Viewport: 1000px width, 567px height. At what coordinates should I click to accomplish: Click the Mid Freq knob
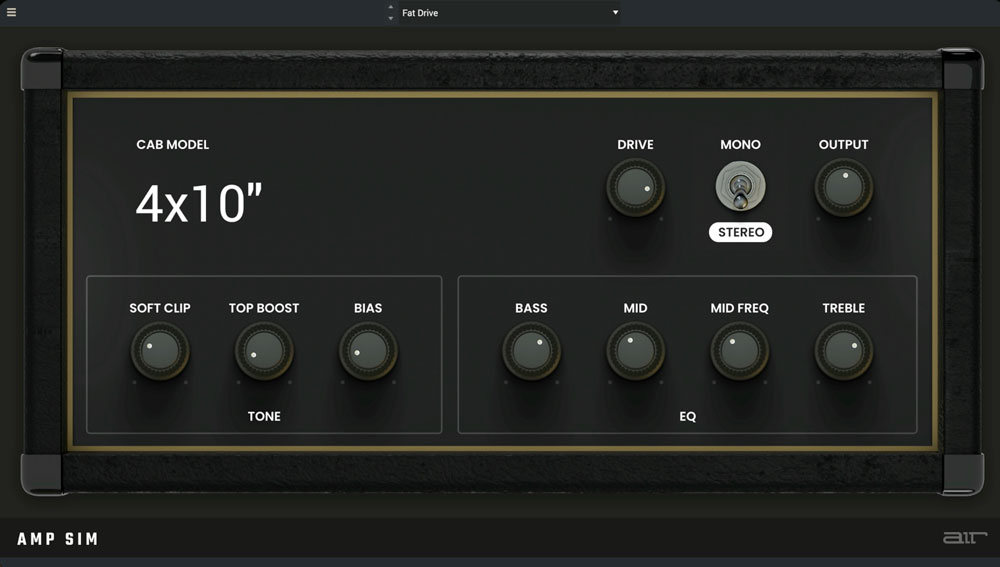[739, 351]
